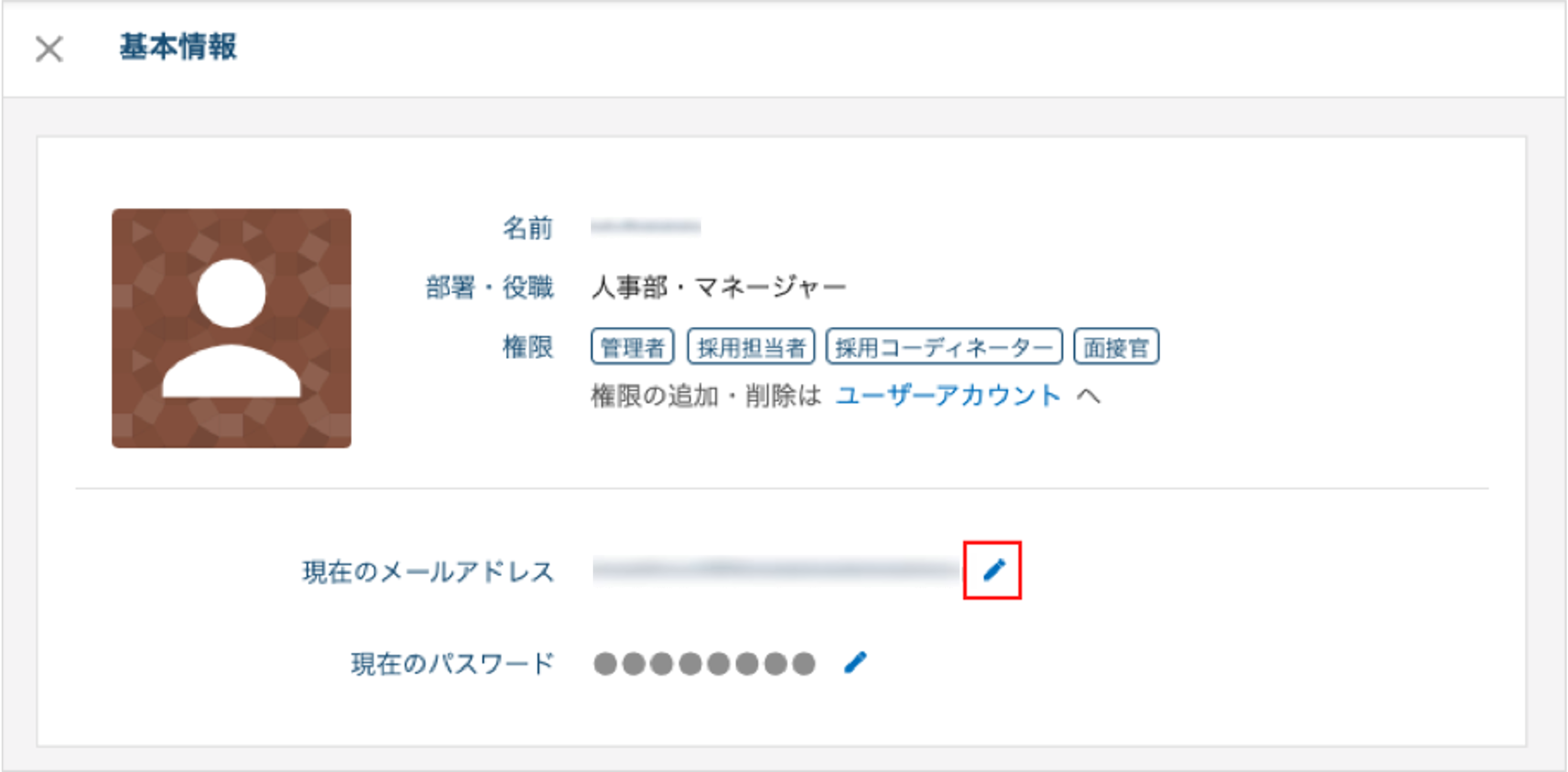Click the 人事部・マネージャー department text

(x=719, y=287)
